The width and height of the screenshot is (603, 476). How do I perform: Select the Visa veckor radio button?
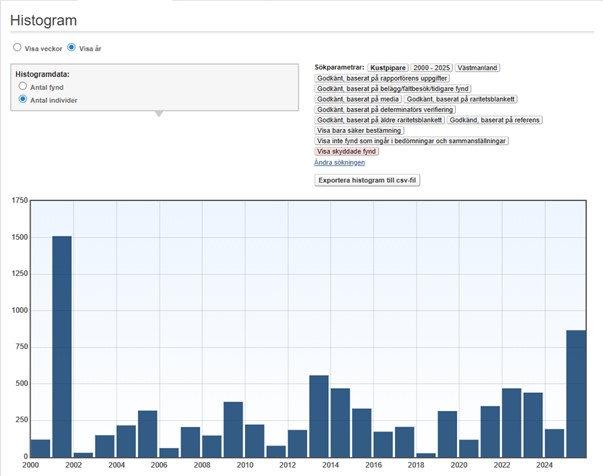(x=17, y=47)
